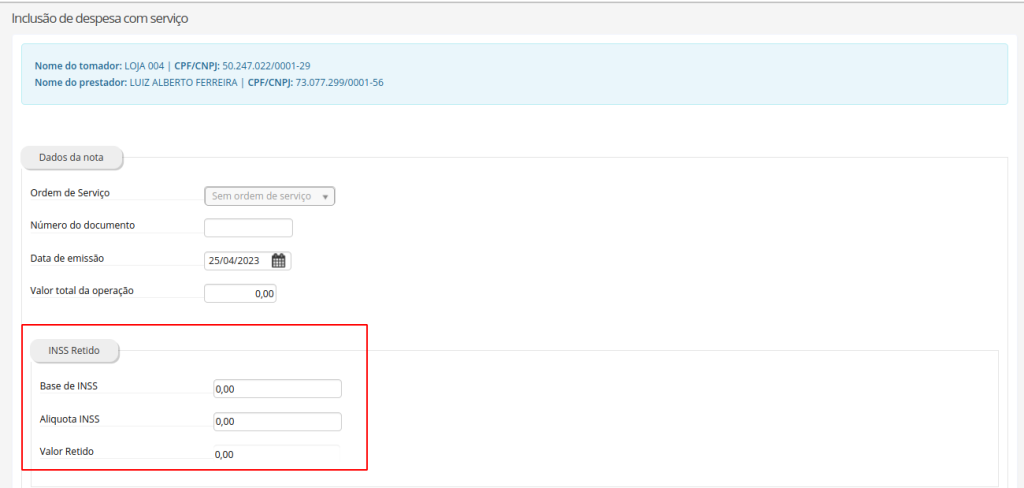Click the Aliquota INSS input box

click(x=277, y=422)
